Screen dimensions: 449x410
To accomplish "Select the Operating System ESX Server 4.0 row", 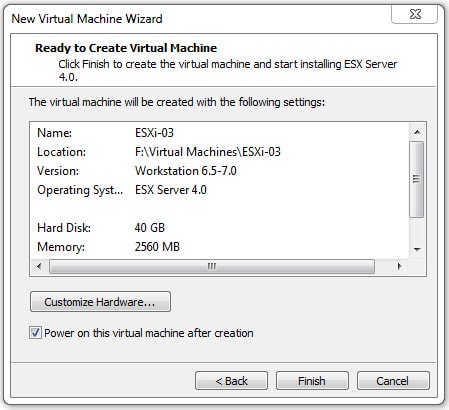I will point(219,190).
